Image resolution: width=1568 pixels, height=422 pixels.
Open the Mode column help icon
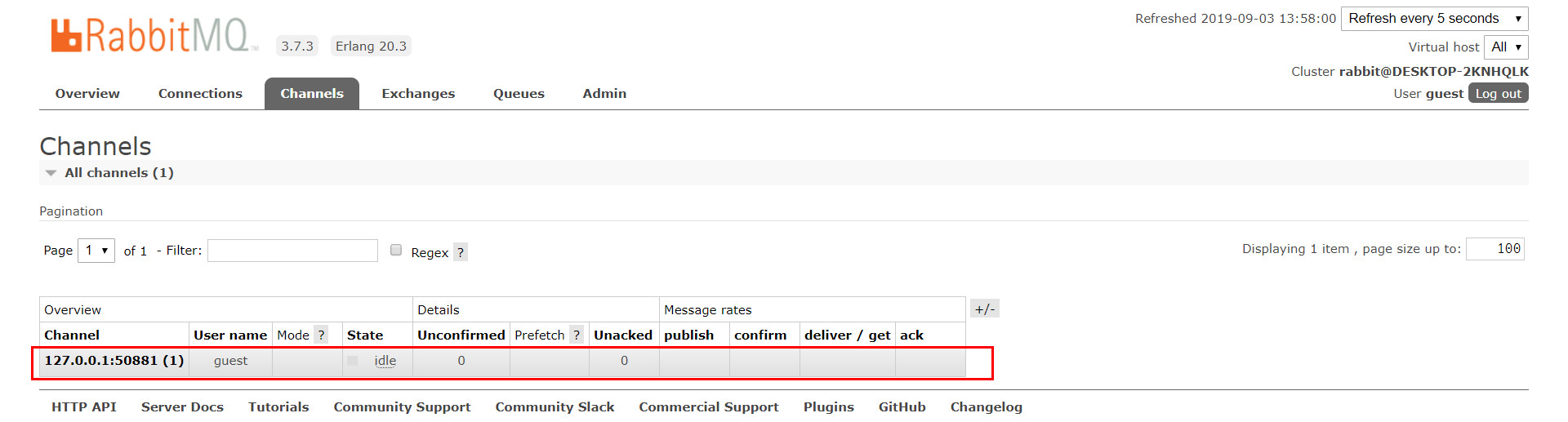[x=322, y=335]
